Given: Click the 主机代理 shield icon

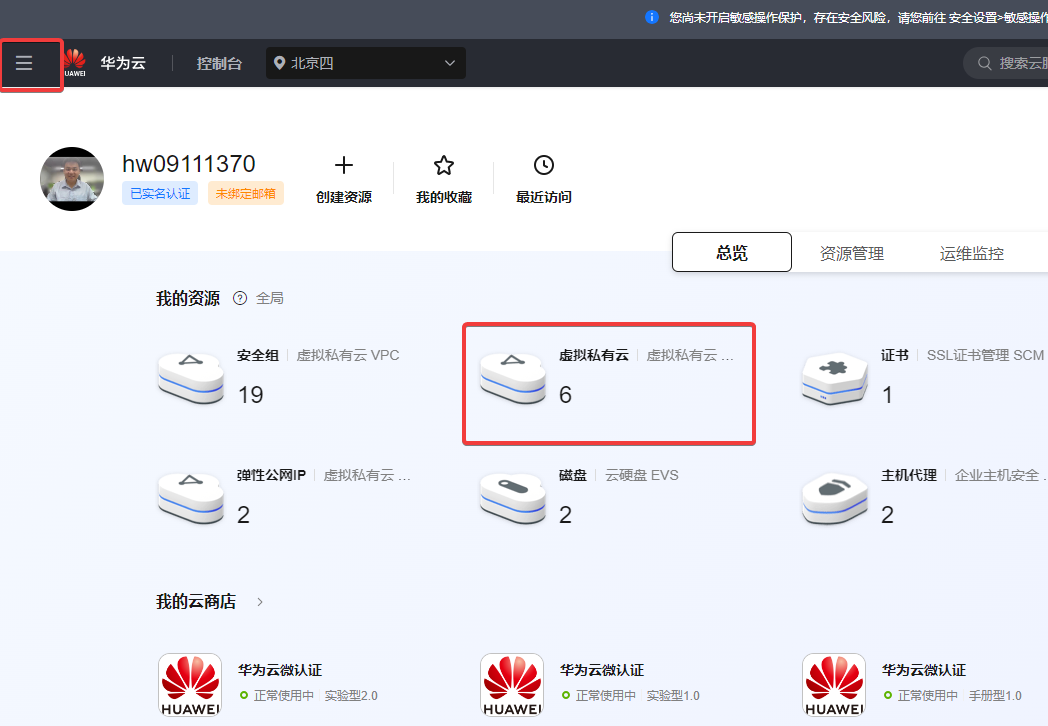Looking at the screenshot, I should click(x=835, y=498).
